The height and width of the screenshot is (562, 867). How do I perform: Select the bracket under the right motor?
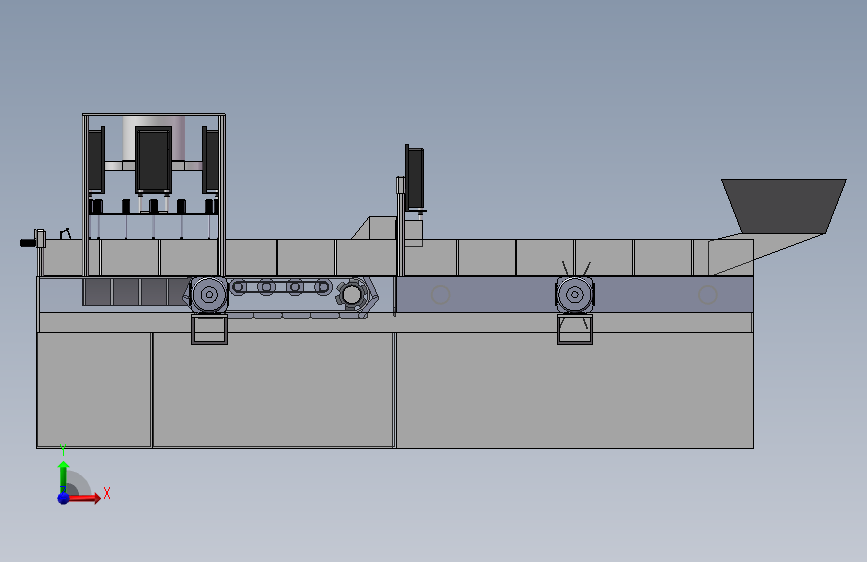click(x=574, y=330)
